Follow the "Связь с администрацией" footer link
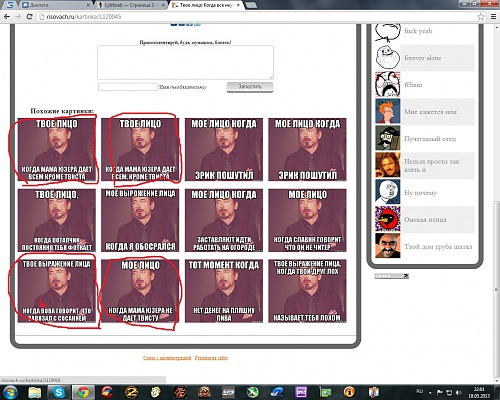 pos(167,358)
